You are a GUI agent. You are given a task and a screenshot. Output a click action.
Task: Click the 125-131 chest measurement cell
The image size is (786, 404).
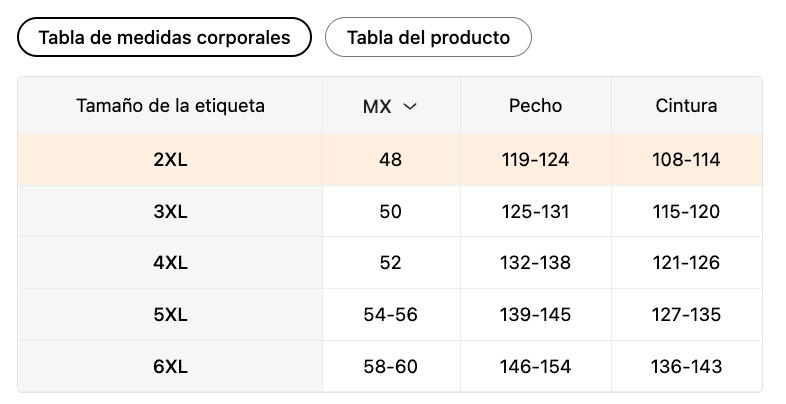tap(535, 212)
